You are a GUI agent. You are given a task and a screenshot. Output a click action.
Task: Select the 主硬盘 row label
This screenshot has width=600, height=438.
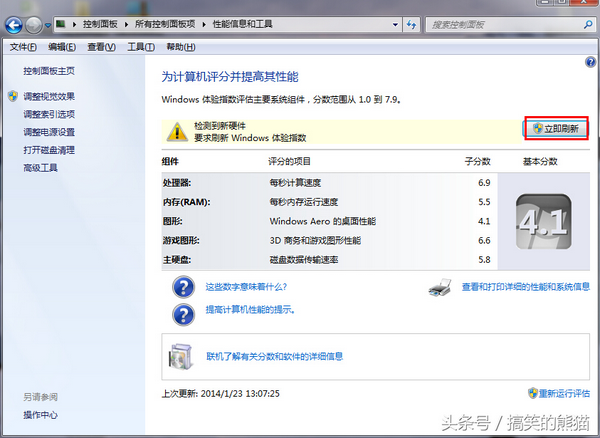176,260
